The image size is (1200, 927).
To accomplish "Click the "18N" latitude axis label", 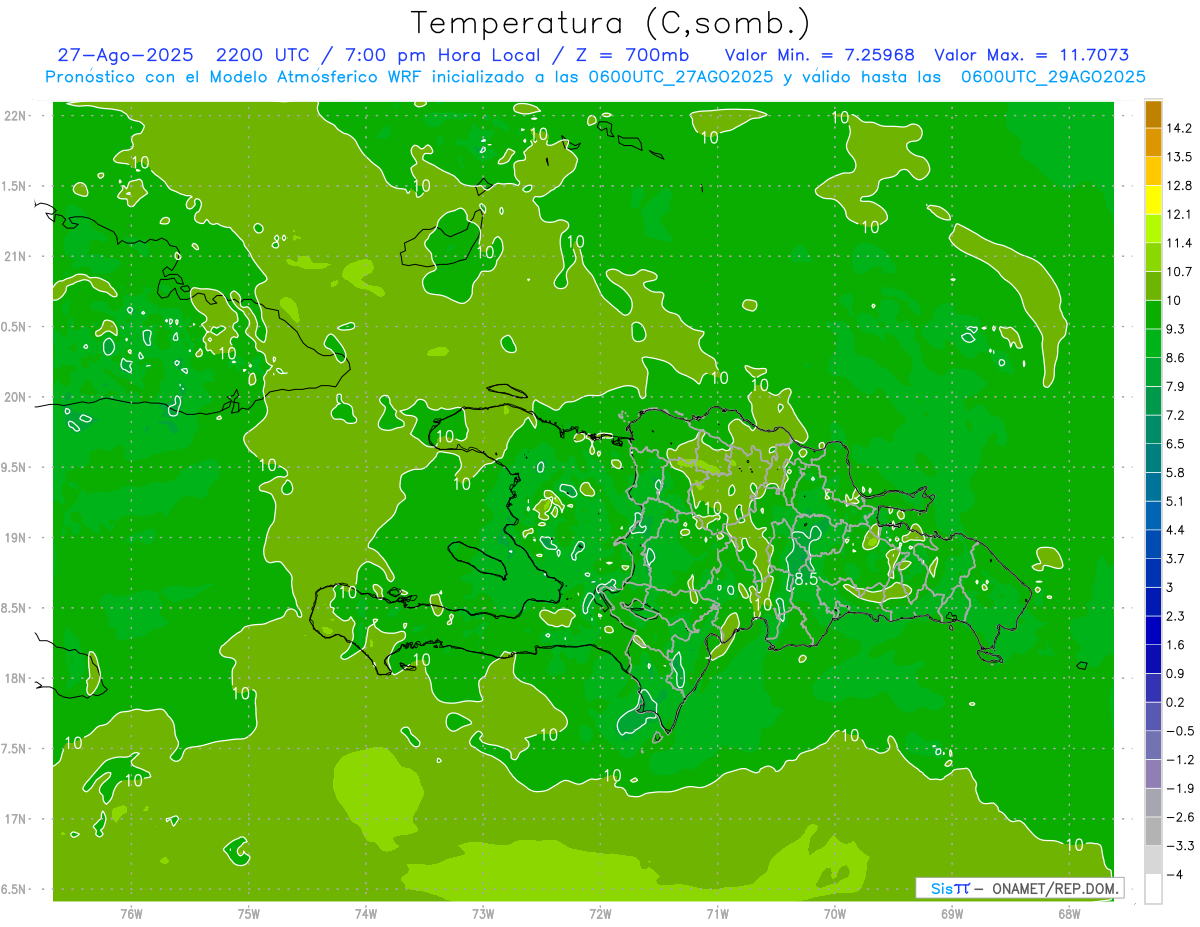I will click(15, 679).
